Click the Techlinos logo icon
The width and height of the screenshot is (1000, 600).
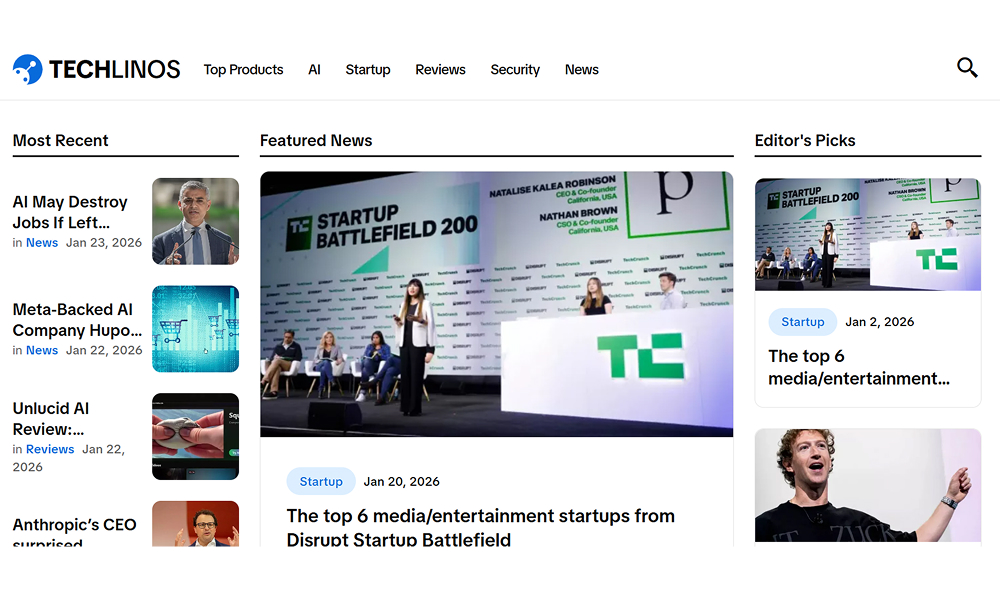pos(28,69)
